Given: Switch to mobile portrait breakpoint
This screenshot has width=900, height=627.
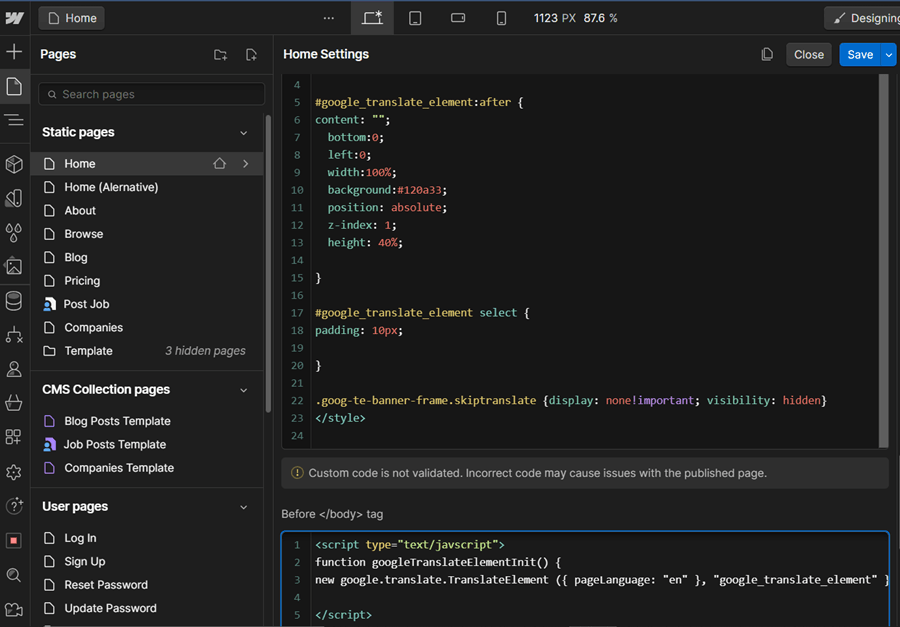Looking at the screenshot, I should pos(501,18).
